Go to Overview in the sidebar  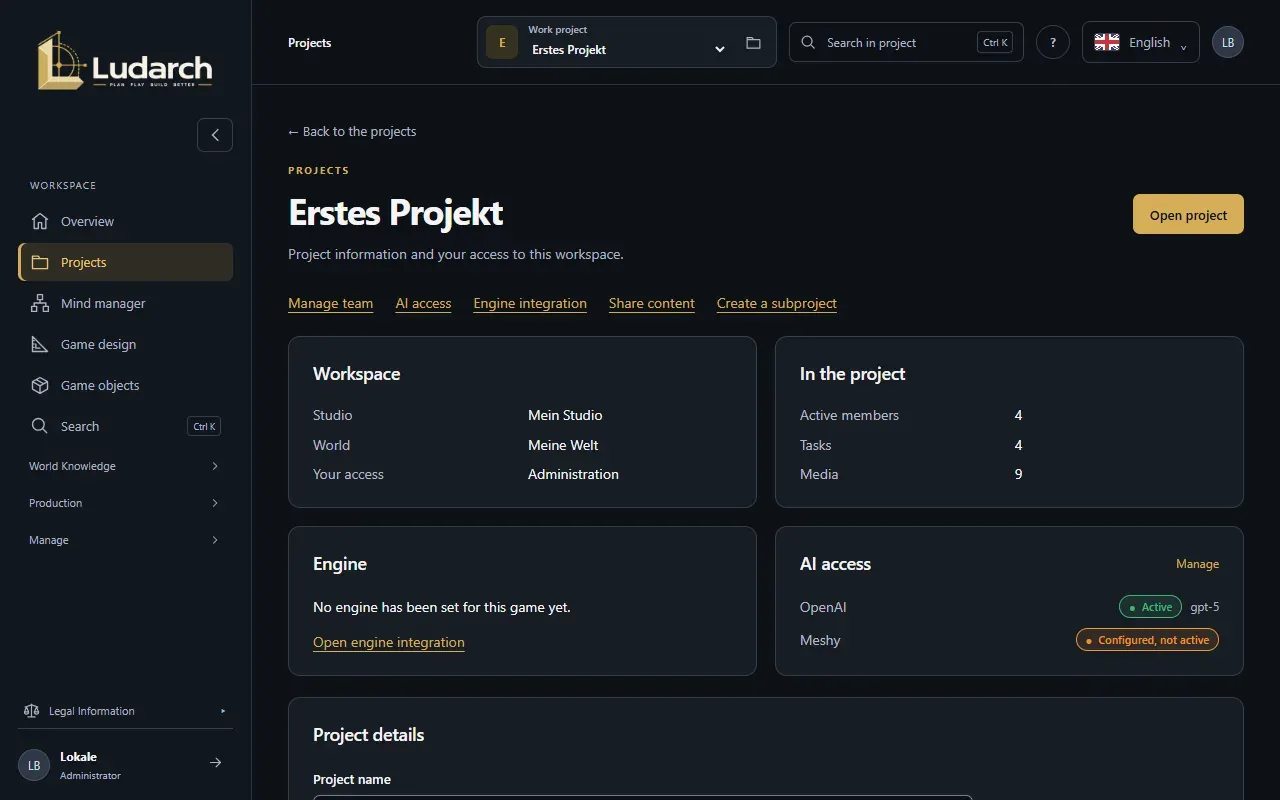pos(126,221)
